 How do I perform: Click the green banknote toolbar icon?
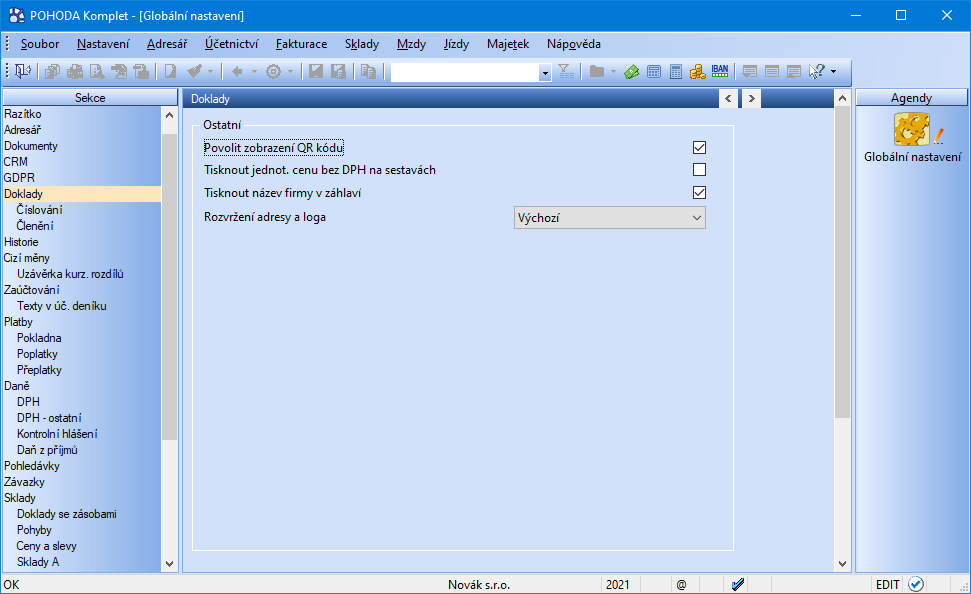(x=632, y=72)
